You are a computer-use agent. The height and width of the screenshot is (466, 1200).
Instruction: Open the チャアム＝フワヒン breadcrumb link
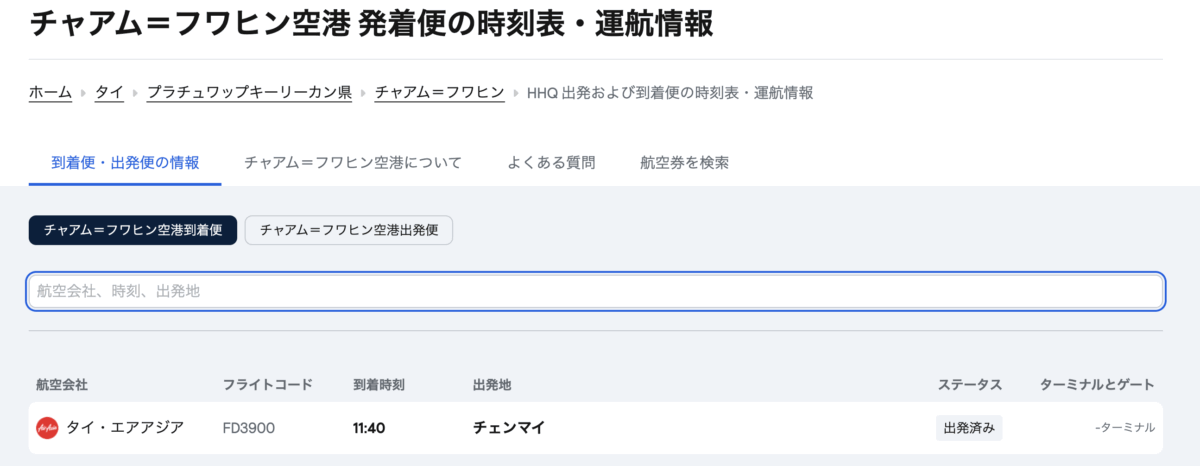tap(439, 93)
